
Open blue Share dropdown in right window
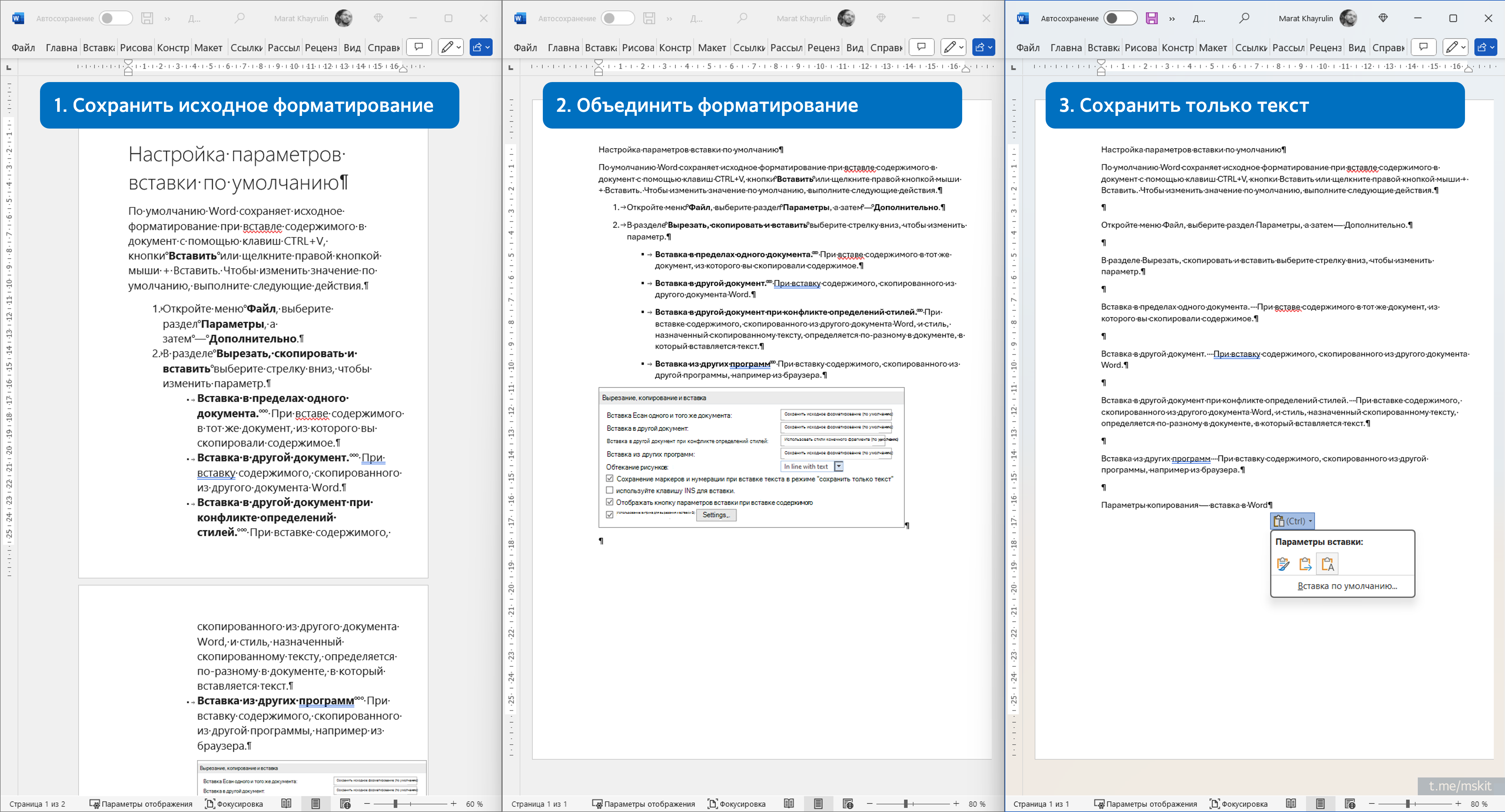pos(1486,47)
